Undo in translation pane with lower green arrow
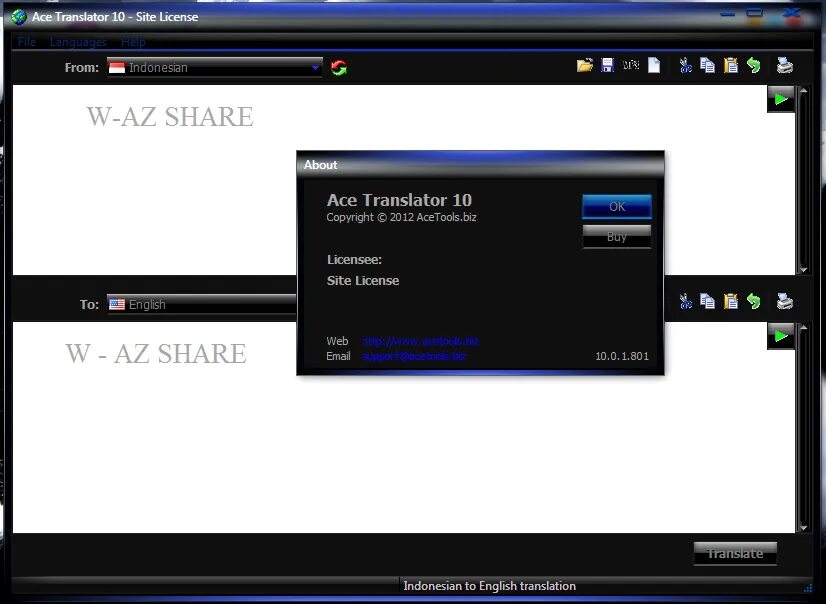 pos(754,302)
